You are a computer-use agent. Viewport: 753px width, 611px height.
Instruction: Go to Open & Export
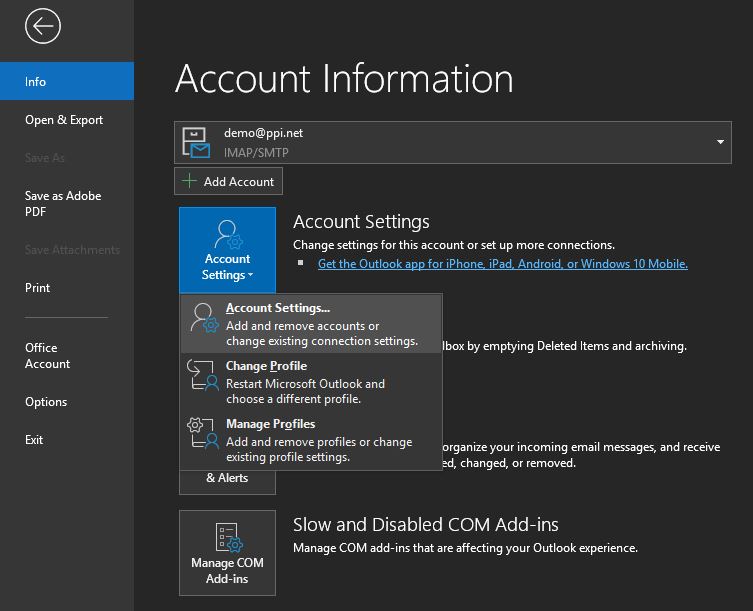click(64, 120)
